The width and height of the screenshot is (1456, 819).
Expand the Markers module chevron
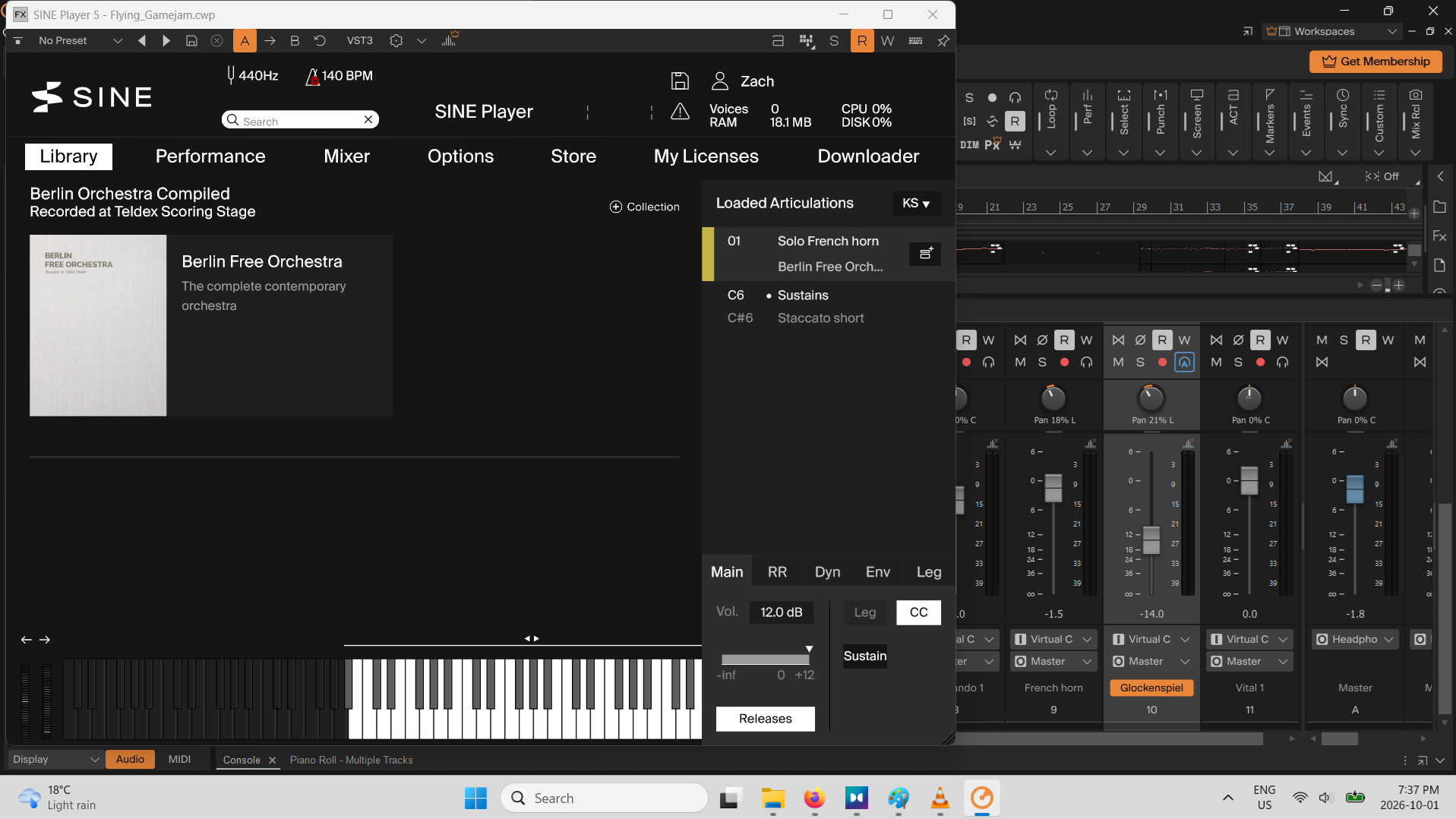pyautogui.click(x=1270, y=153)
